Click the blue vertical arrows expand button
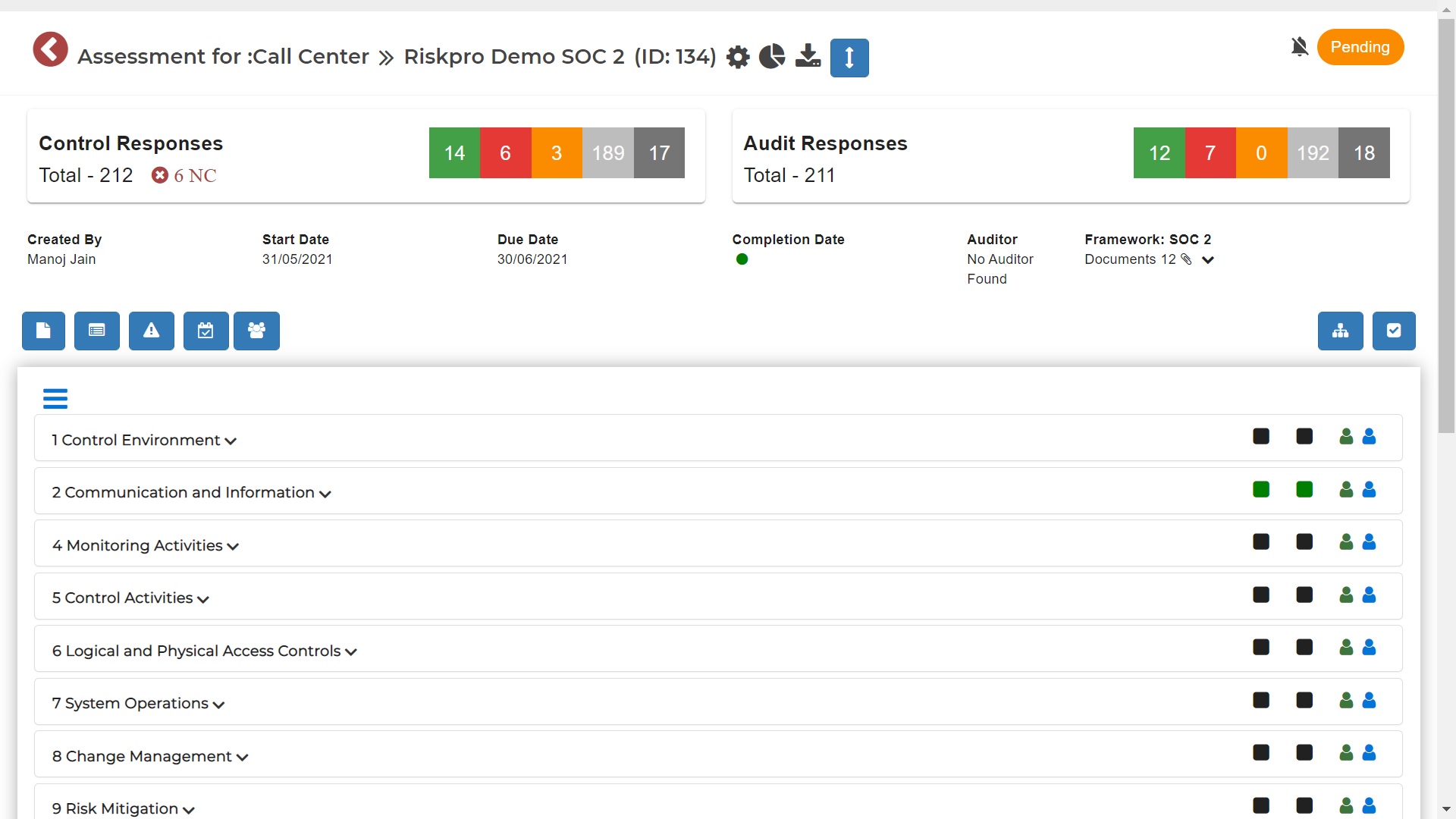1456x819 pixels. click(x=849, y=58)
